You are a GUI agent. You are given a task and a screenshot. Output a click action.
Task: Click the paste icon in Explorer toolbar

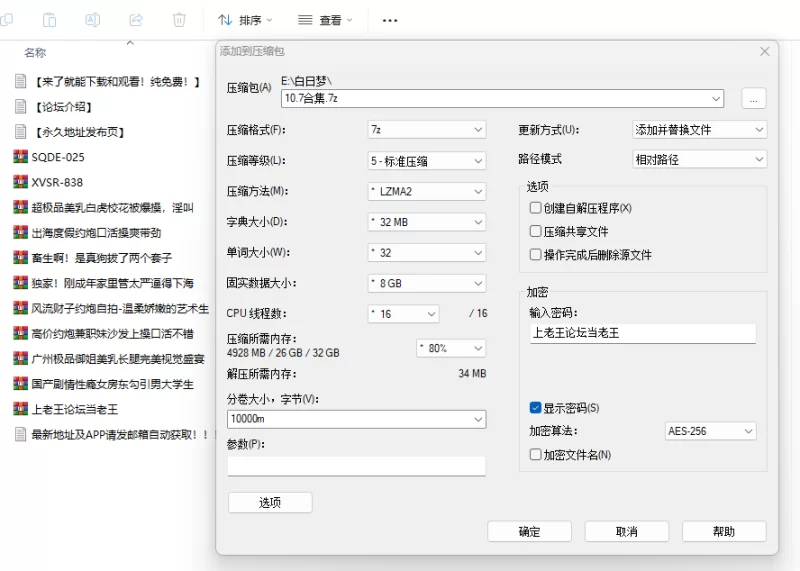50,19
